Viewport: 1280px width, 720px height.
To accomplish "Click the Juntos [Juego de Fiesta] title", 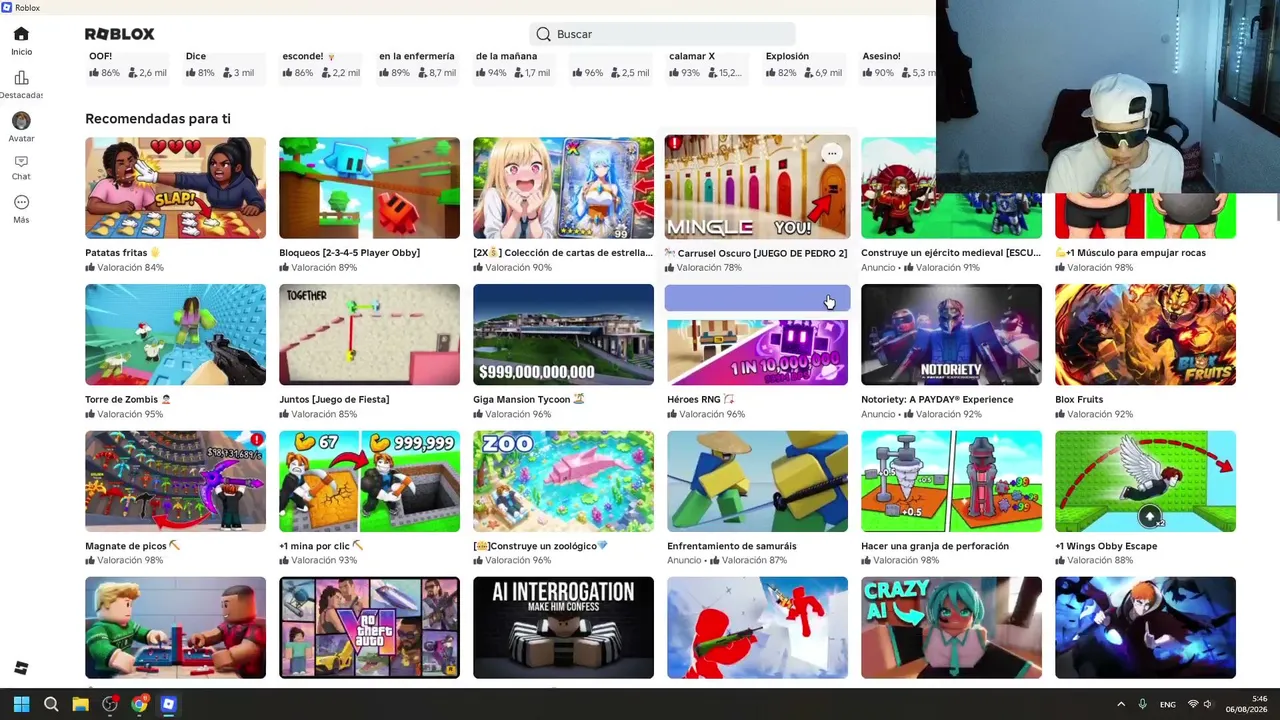I will pyautogui.click(x=334, y=400).
